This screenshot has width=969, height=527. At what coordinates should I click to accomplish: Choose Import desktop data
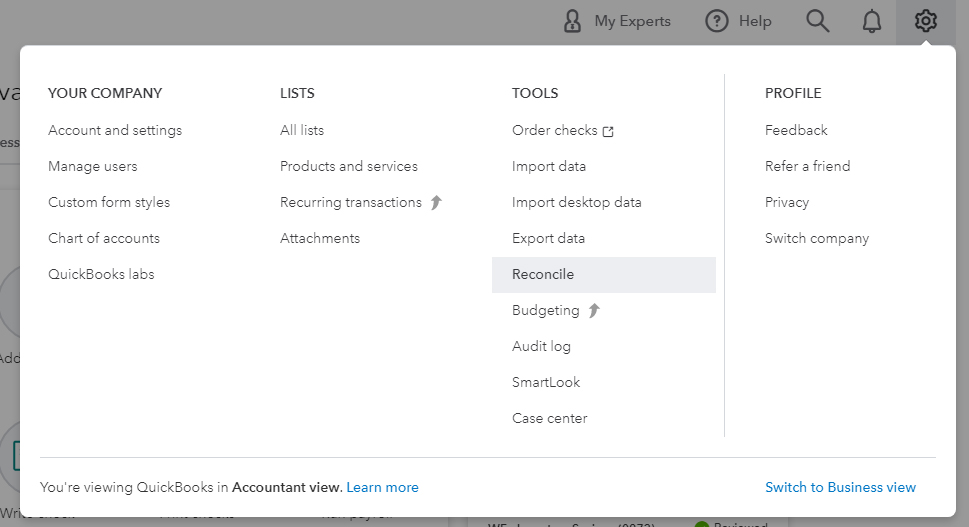point(577,202)
